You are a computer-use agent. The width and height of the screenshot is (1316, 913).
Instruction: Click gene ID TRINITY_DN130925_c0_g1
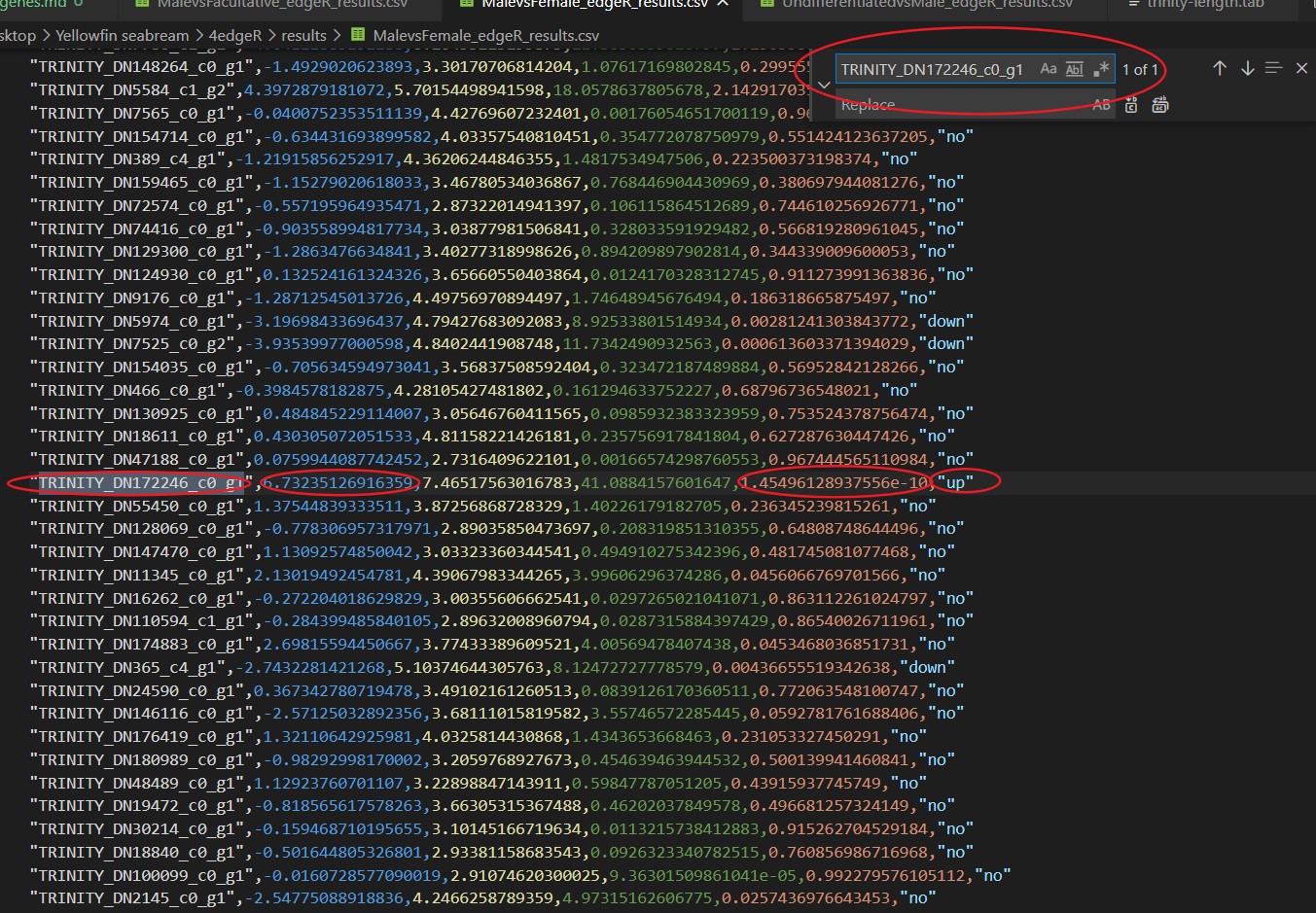coord(141,414)
